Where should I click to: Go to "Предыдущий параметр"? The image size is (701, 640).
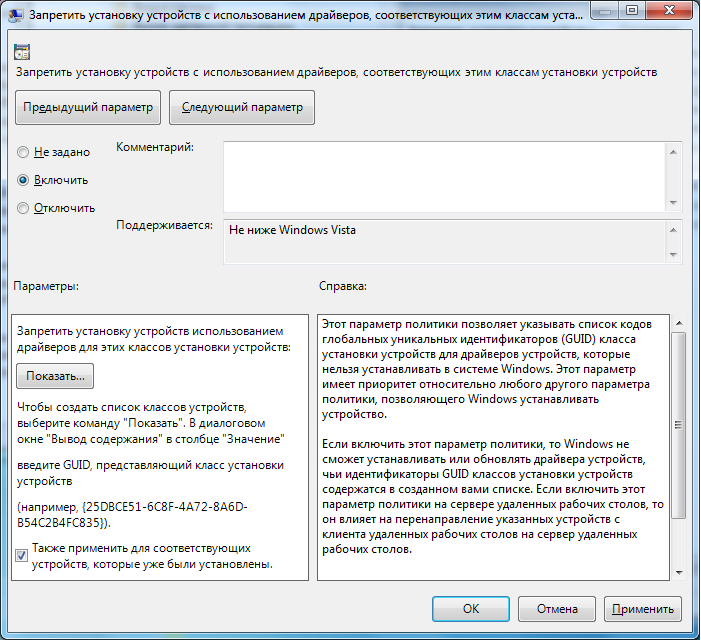pyautogui.click(x=88, y=107)
